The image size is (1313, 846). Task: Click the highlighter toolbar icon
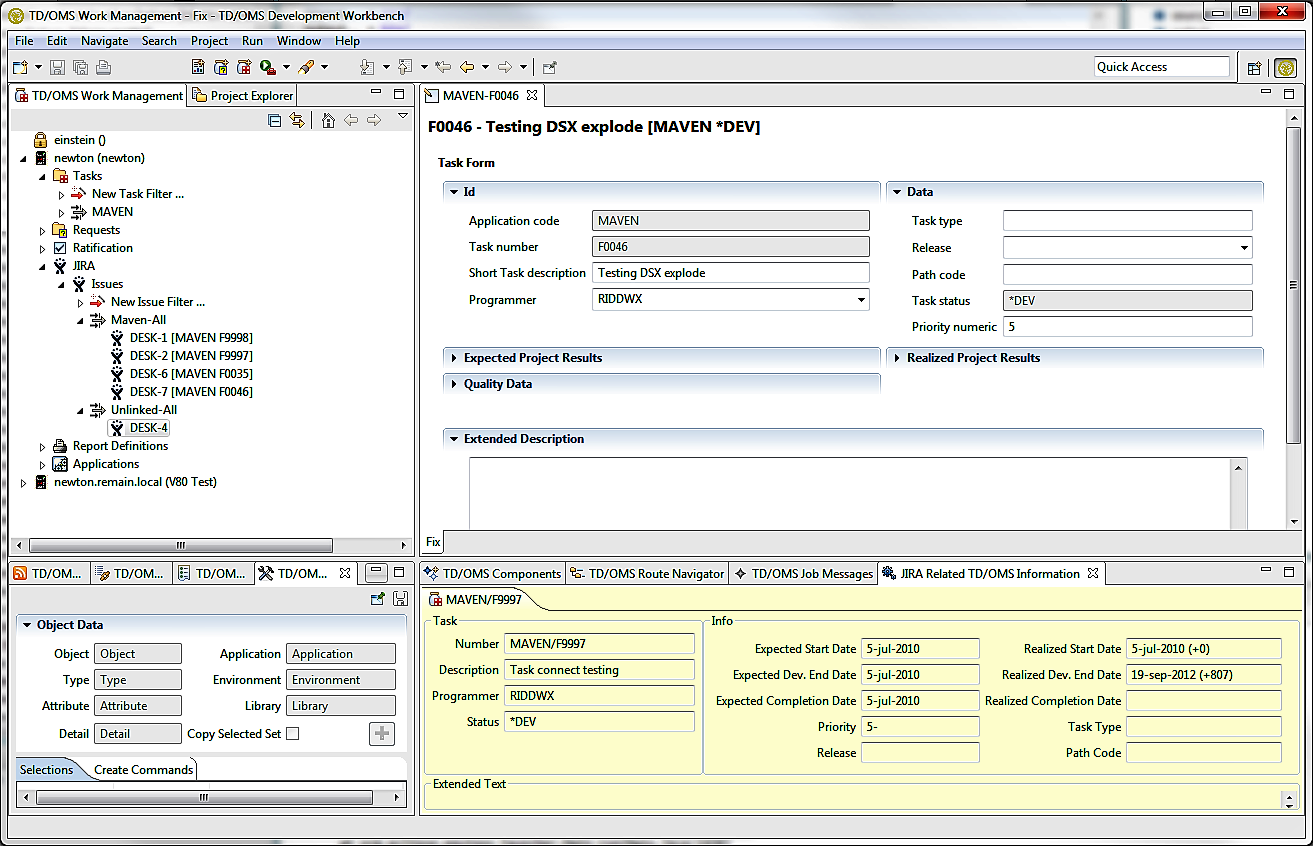click(x=308, y=66)
